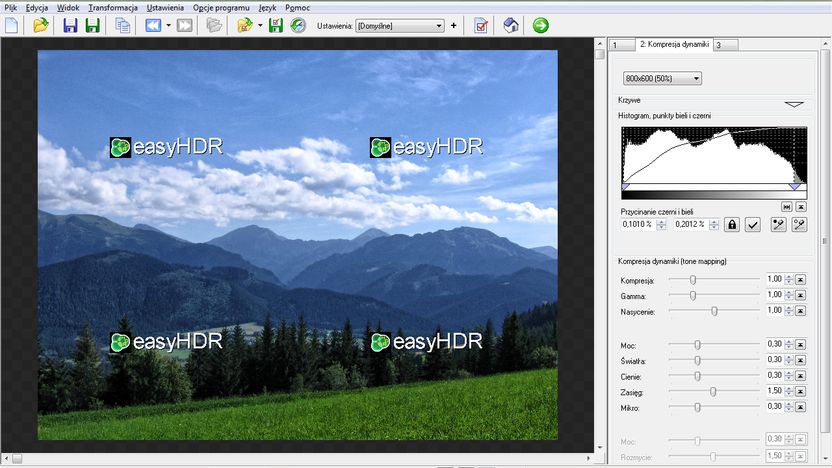Toggle the padlock on clipping values
The width and height of the screenshot is (832, 468).
pyautogui.click(x=732, y=224)
